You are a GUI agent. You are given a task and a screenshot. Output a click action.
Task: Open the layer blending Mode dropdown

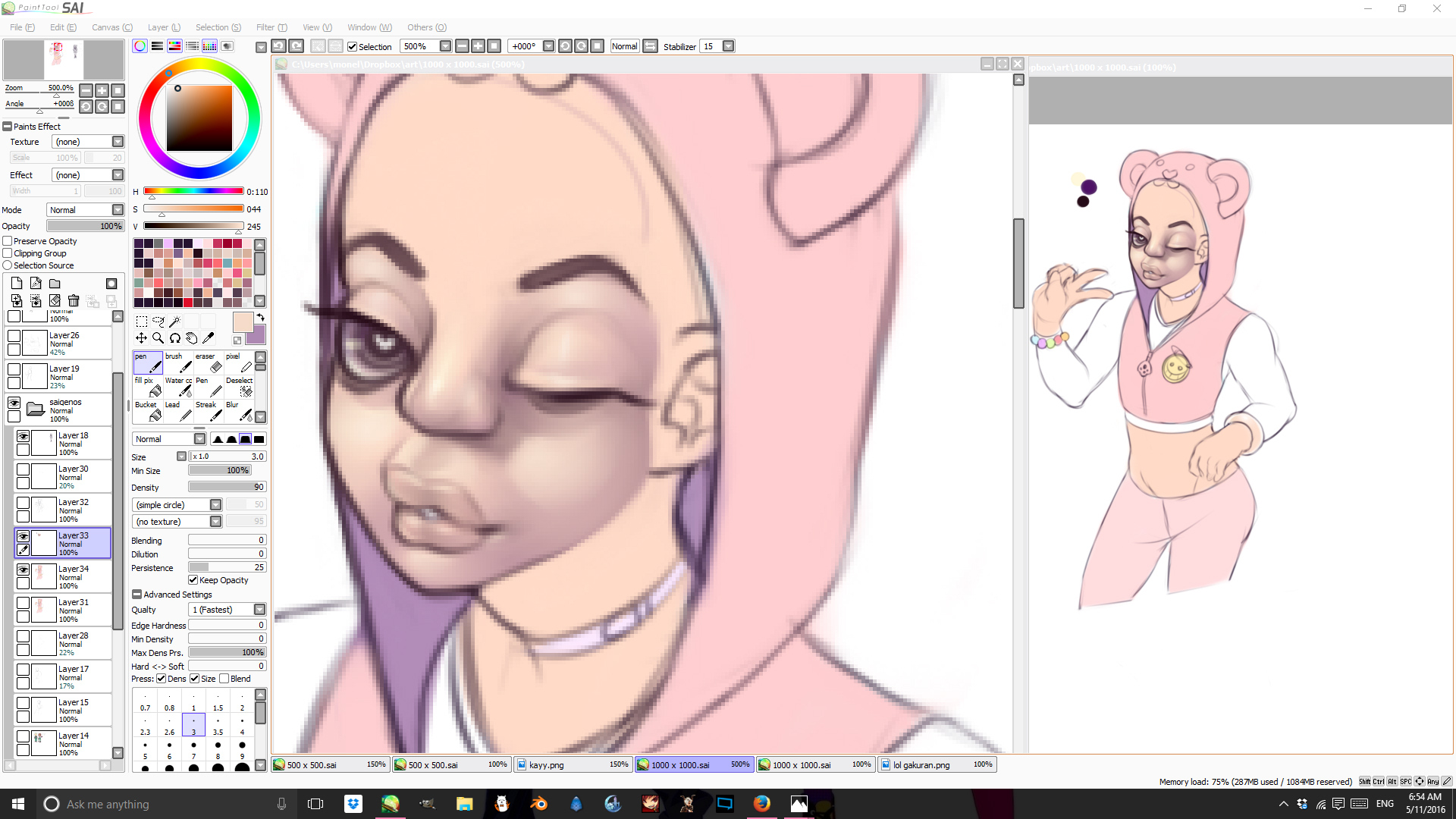(118, 210)
